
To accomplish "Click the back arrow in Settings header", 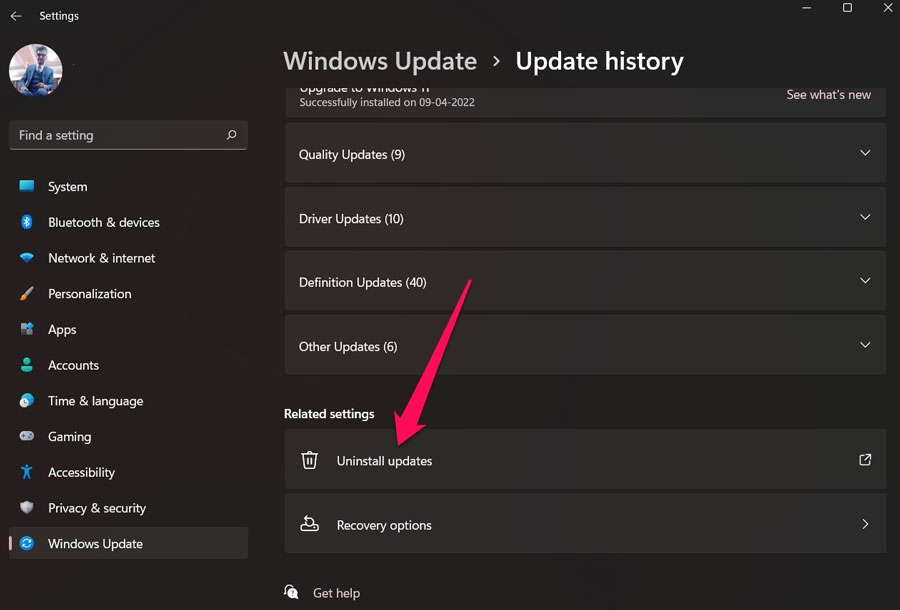I will pyautogui.click(x=16, y=16).
